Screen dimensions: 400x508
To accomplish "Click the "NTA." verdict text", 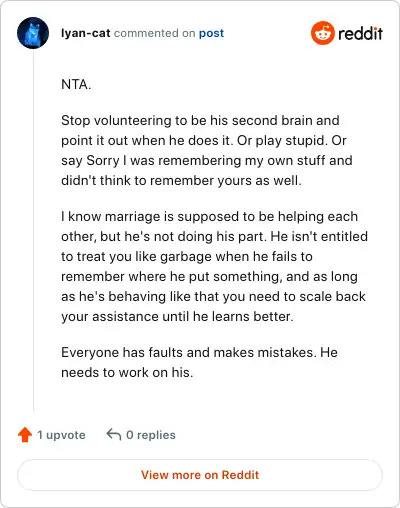I will point(76,84).
